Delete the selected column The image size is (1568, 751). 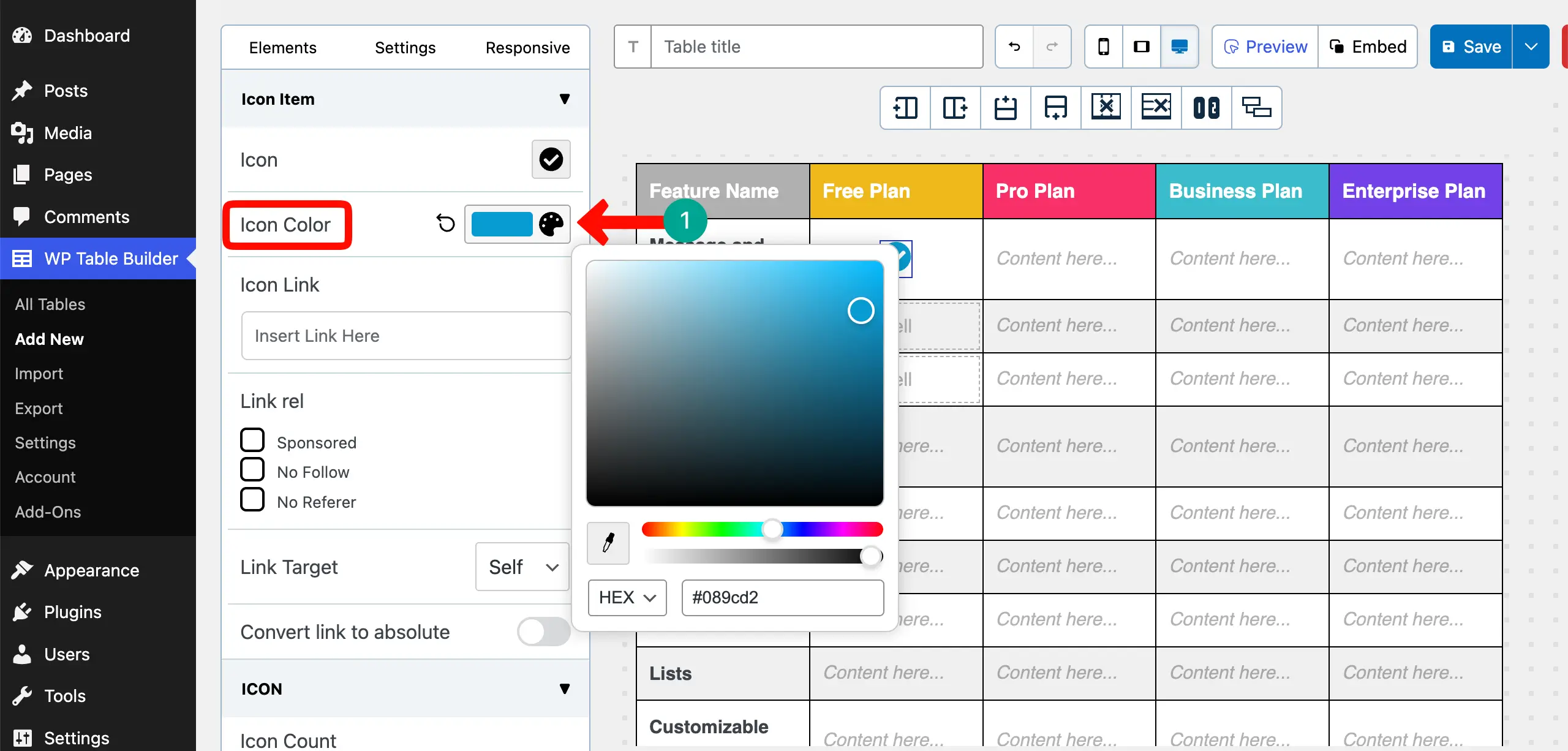pyautogui.click(x=1106, y=108)
